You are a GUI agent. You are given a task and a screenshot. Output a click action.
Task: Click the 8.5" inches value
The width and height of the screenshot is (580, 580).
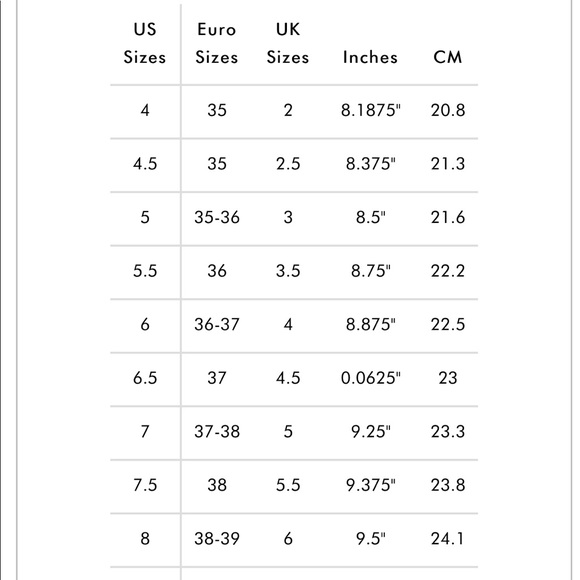(371, 218)
